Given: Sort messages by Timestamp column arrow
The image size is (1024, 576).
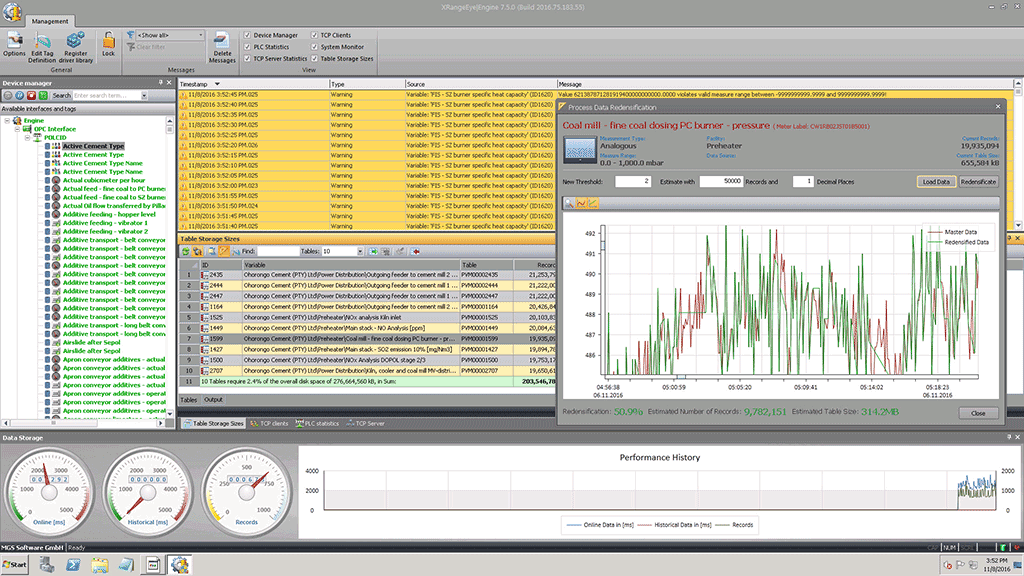Looking at the screenshot, I should [x=217, y=84].
